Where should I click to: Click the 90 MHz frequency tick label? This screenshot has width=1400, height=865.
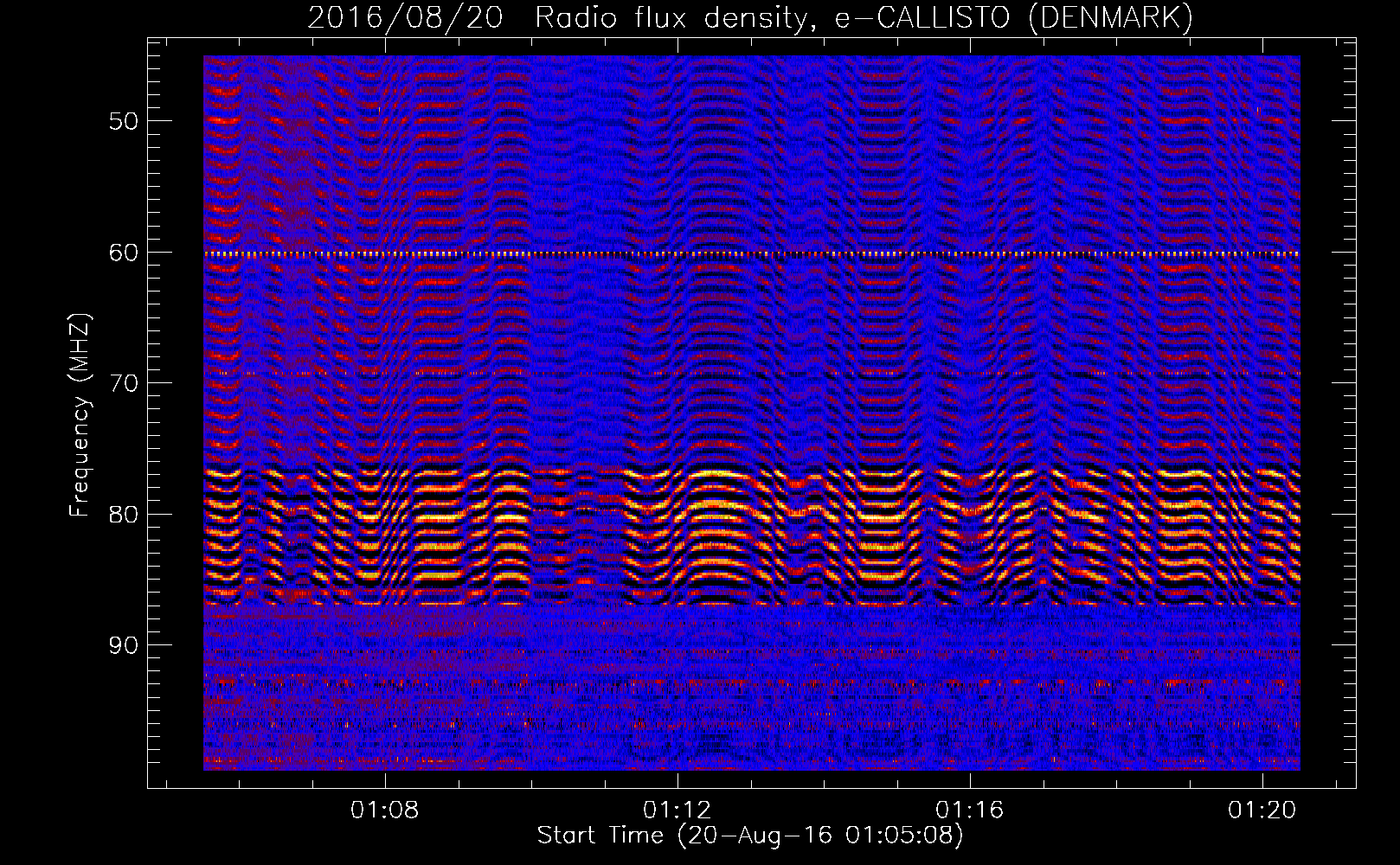(124, 646)
